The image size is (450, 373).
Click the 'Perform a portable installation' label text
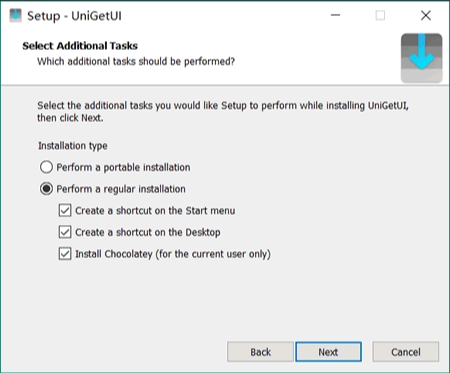[123, 167]
